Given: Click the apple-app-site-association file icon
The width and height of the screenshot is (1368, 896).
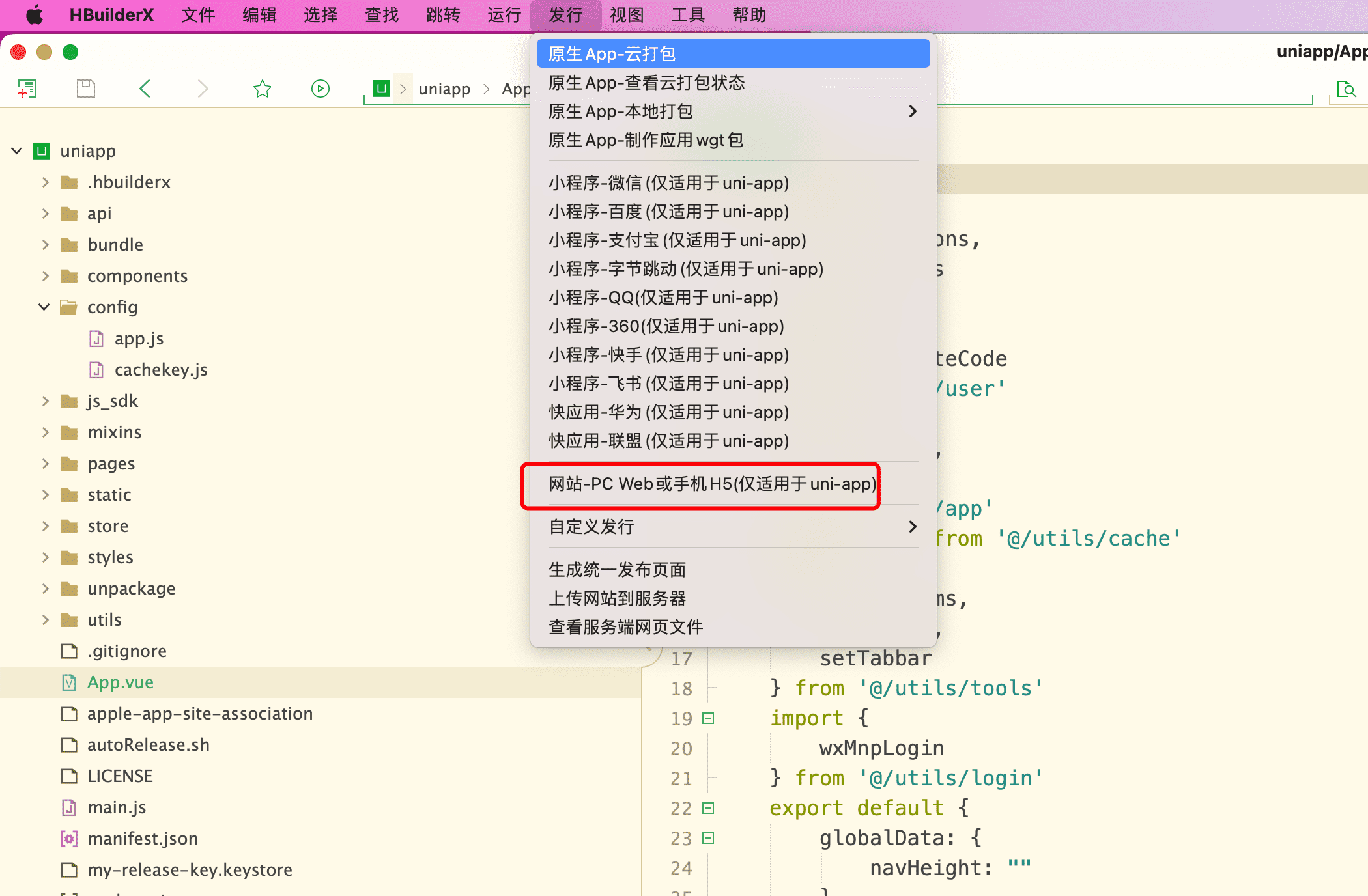Looking at the screenshot, I should (x=69, y=714).
